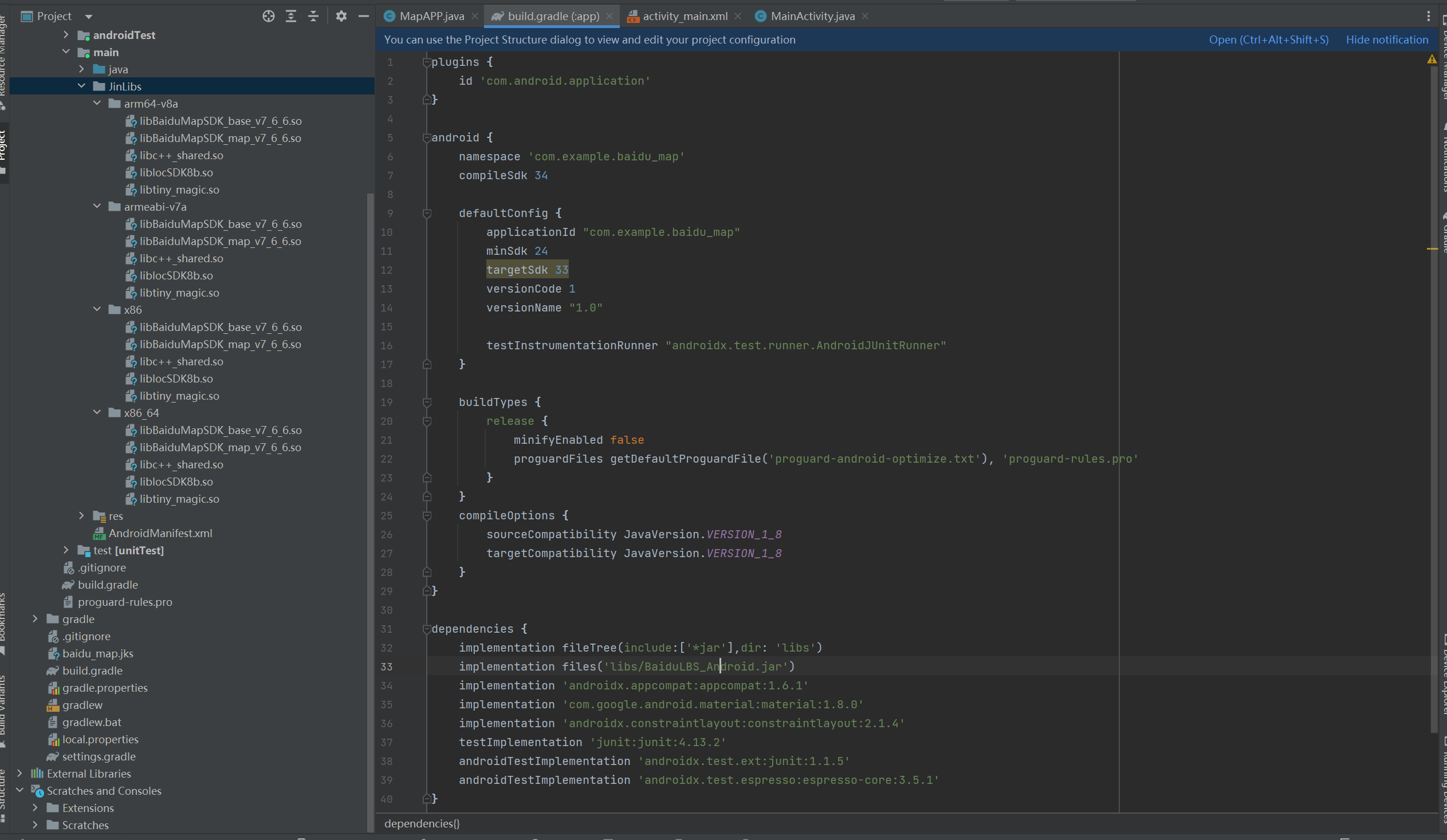Open the Project view dropdown selector
The height and width of the screenshot is (840, 1447).
pyautogui.click(x=88, y=16)
